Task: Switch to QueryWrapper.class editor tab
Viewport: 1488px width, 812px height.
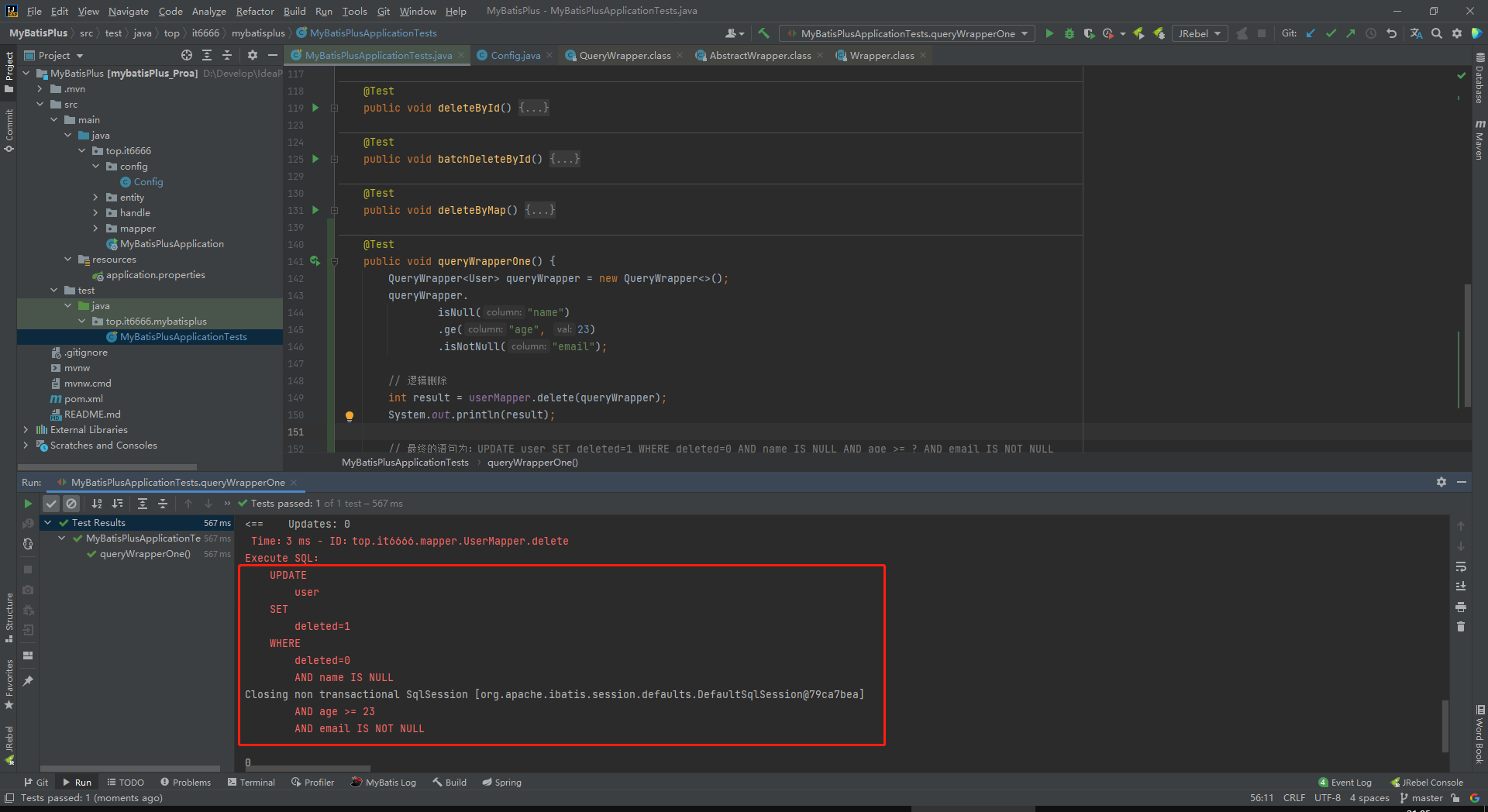Action: point(625,55)
